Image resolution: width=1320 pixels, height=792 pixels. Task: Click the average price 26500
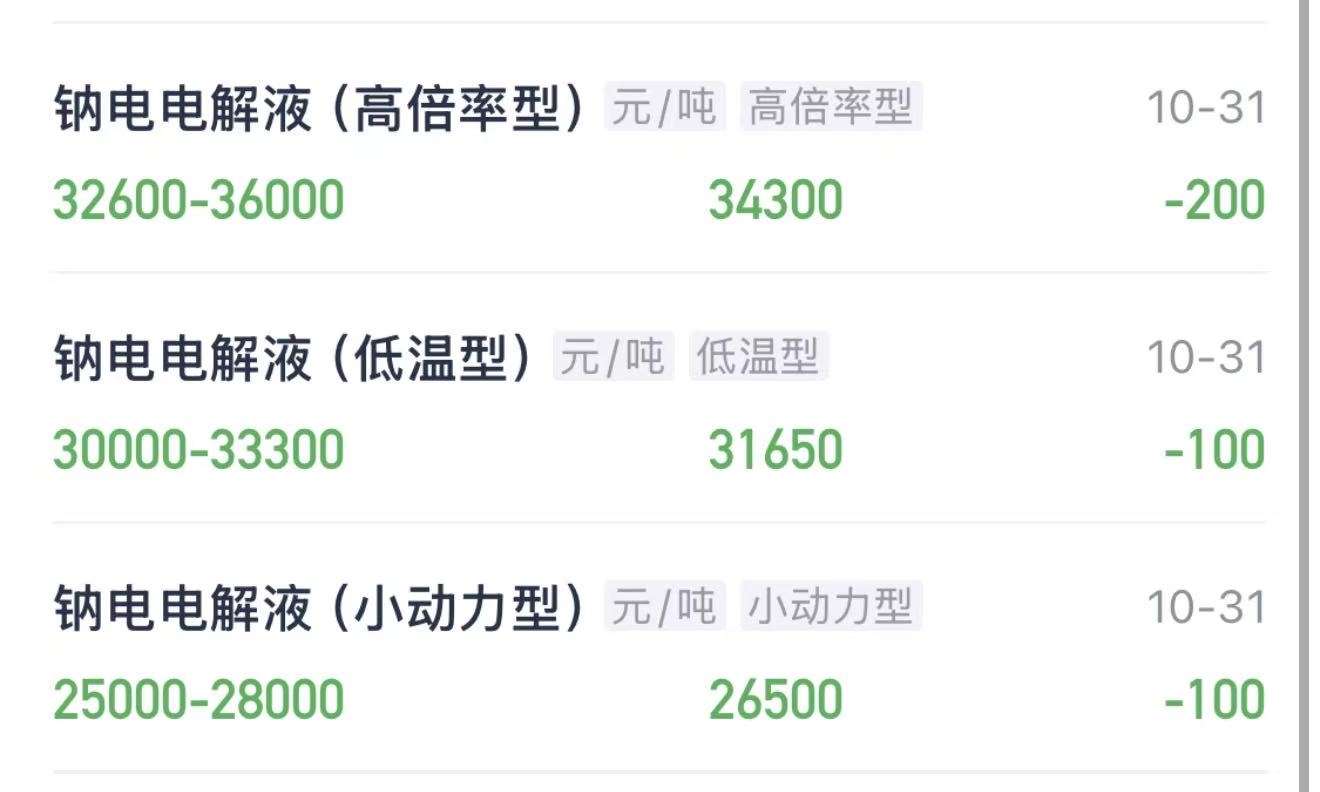pyautogui.click(x=776, y=700)
